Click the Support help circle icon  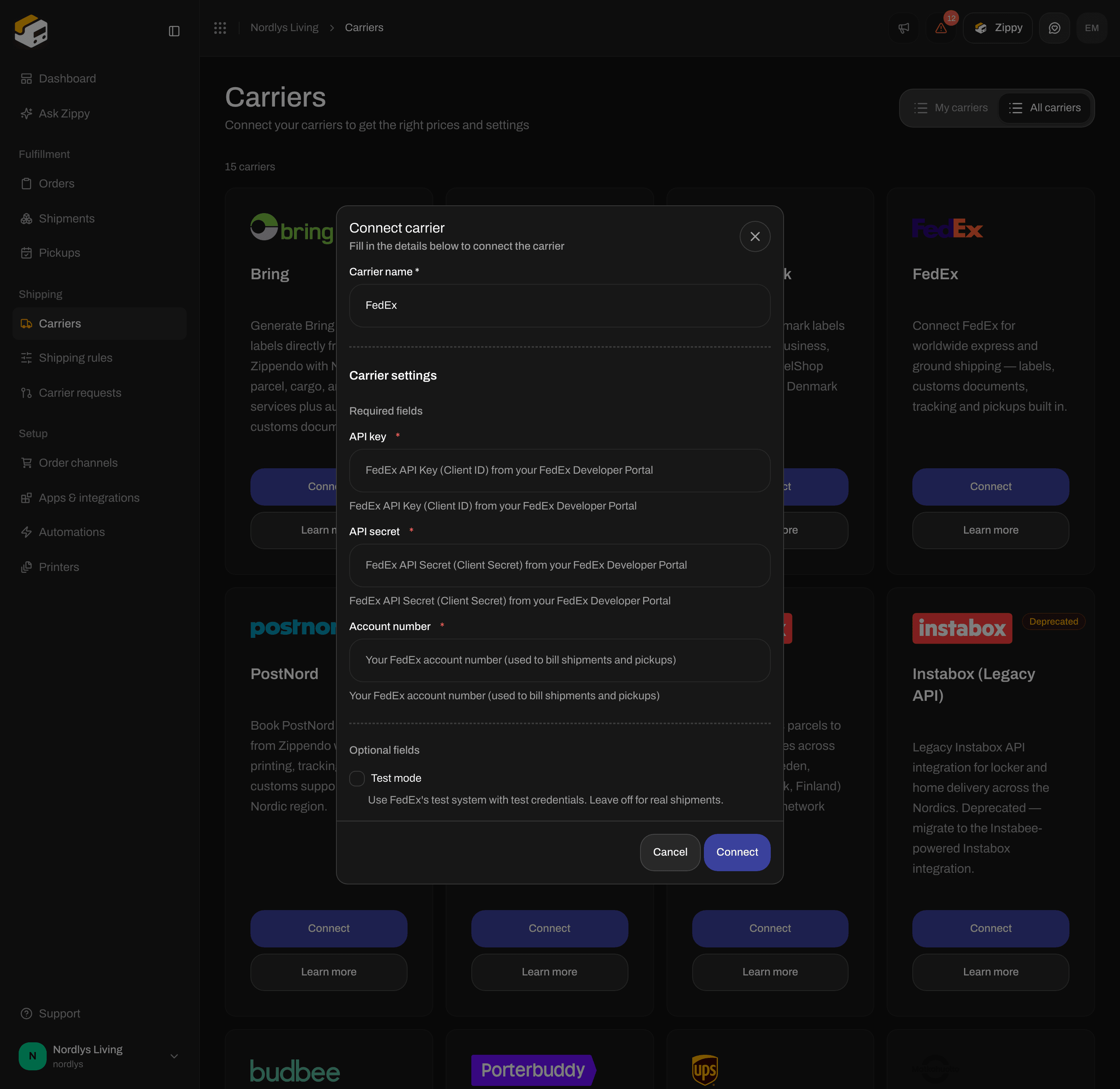pyautogui.click(x=26, y=1014)
